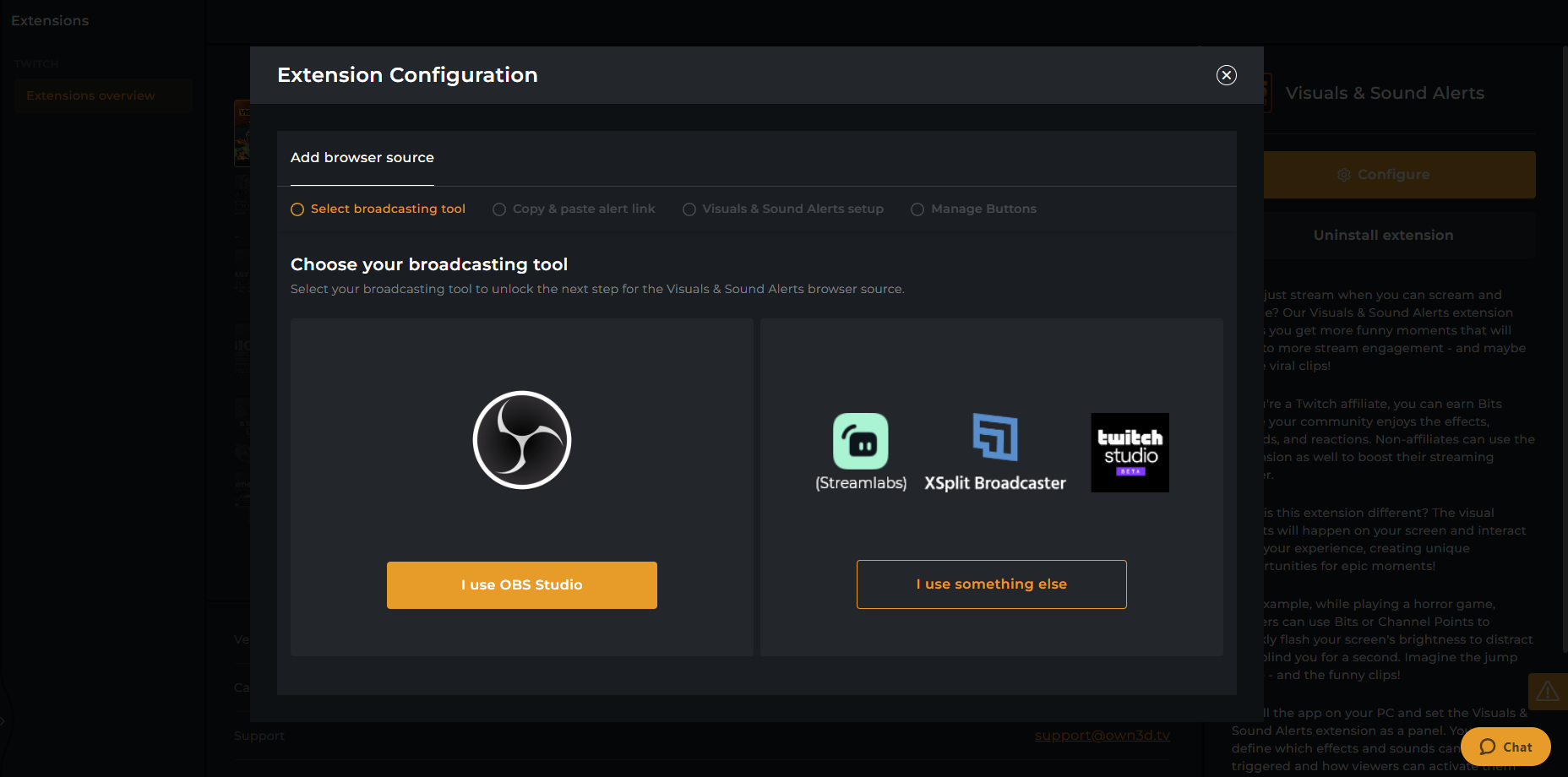Click the OBS Studio logo
This screenshot has width=1568, height=777.
point(522,440)
